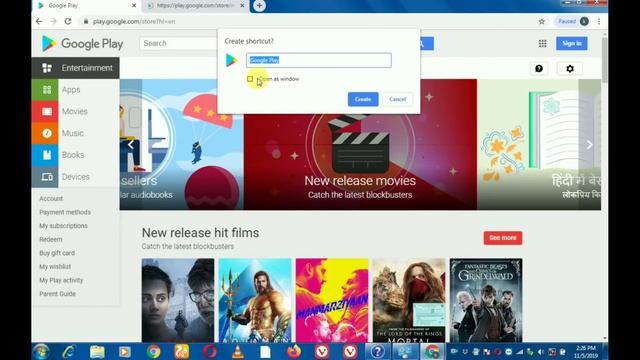The height and width of the screenshot is (360, 640).
Task: Click the Sign in button
Action: tap(571, 44)
